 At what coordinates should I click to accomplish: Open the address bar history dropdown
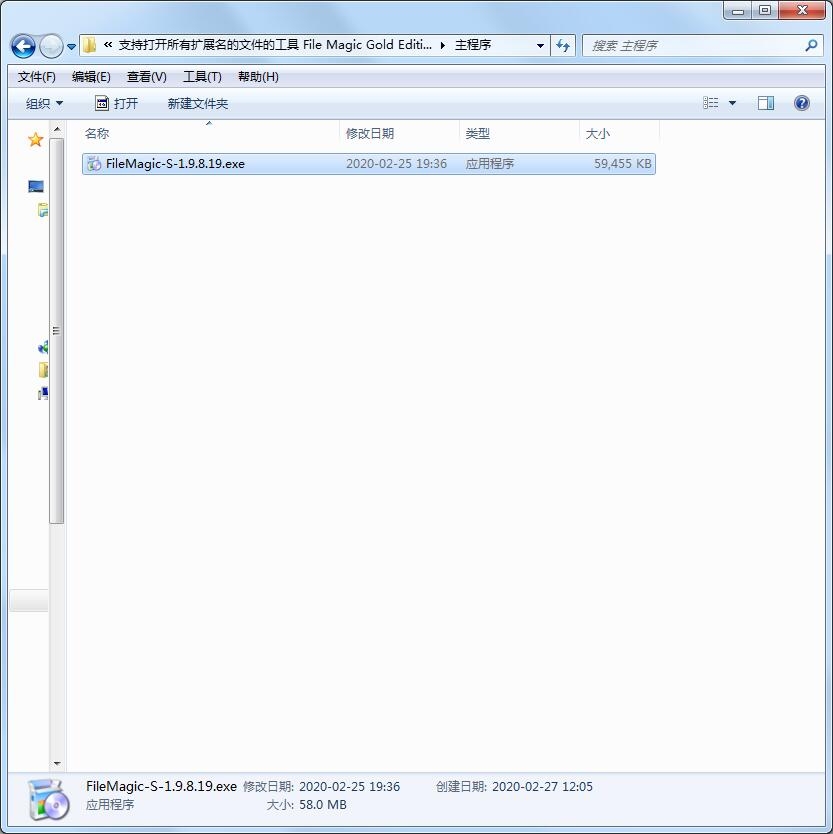pos(540,46)
